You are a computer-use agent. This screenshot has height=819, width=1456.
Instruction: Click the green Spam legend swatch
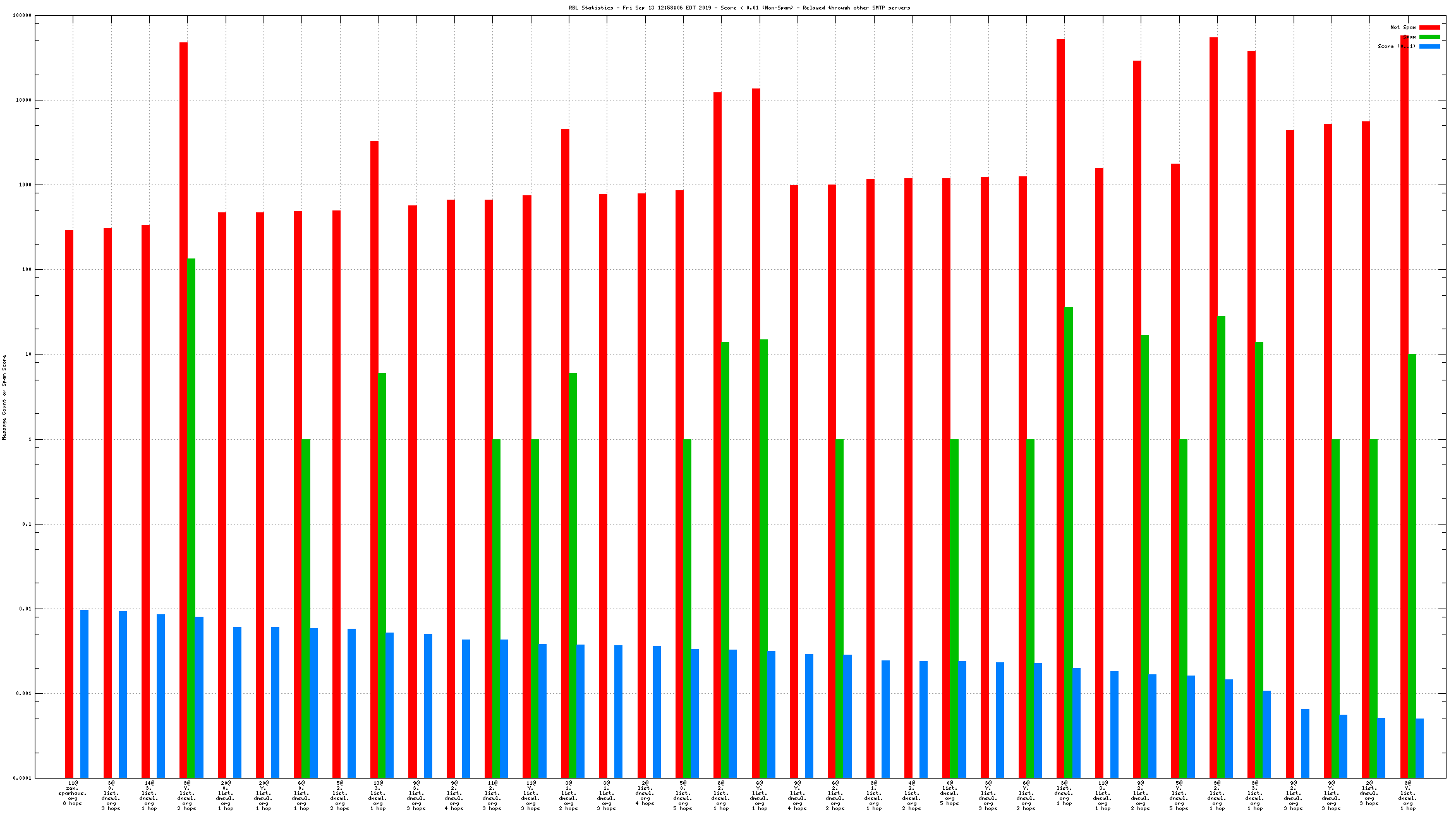coord(1429,37)
